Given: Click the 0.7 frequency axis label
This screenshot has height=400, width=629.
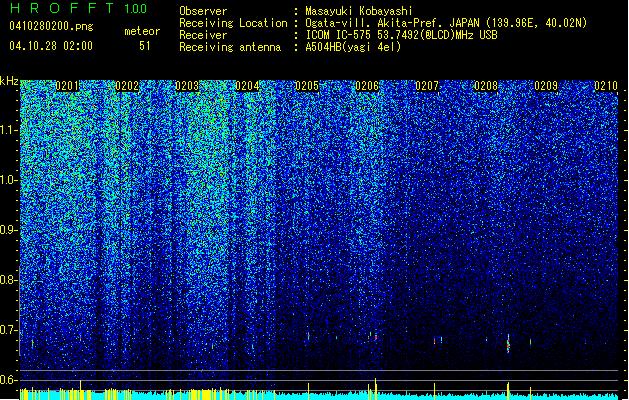Looking at the screenshot, I should pyautogui.click(x=9, y=330).
